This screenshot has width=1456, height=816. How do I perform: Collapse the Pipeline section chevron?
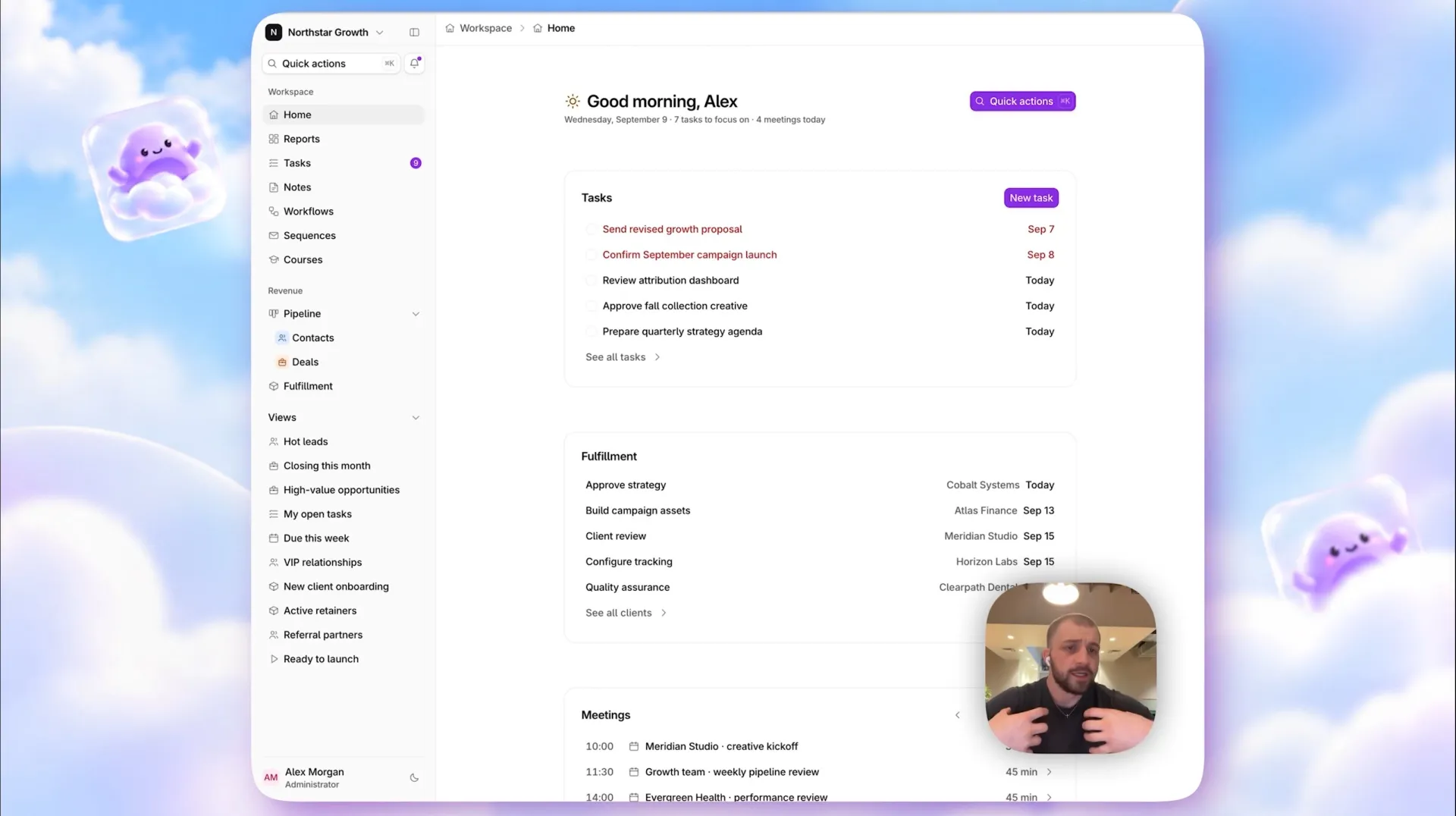coord(416,314)
